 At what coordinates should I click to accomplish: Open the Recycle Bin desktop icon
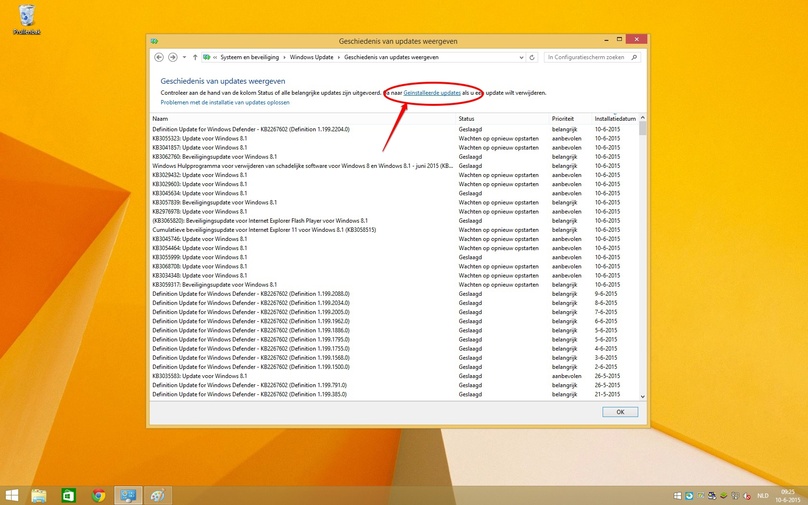[x=27, y=20]
